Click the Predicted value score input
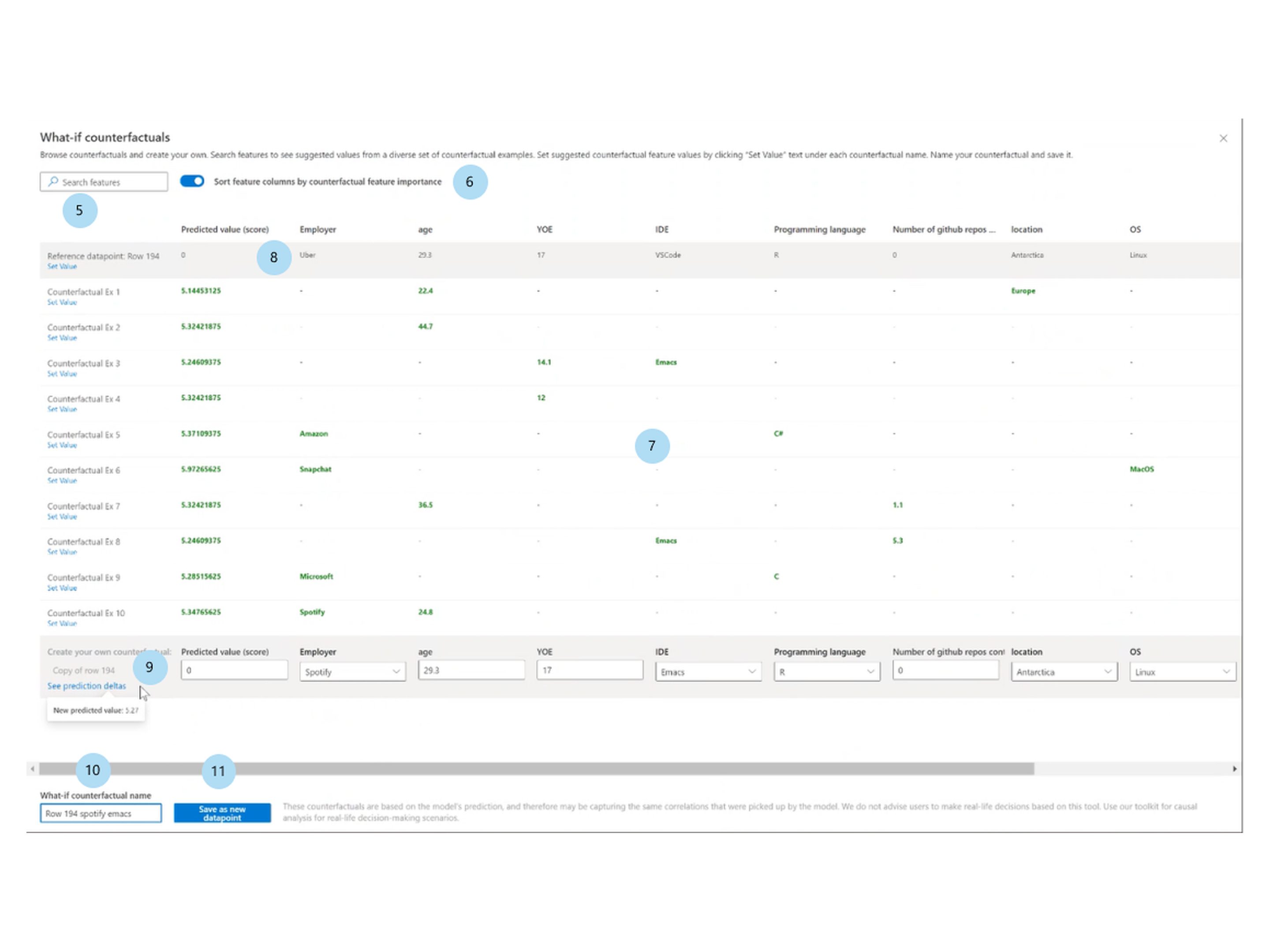The image size is (1270, 952). [234, 670]
